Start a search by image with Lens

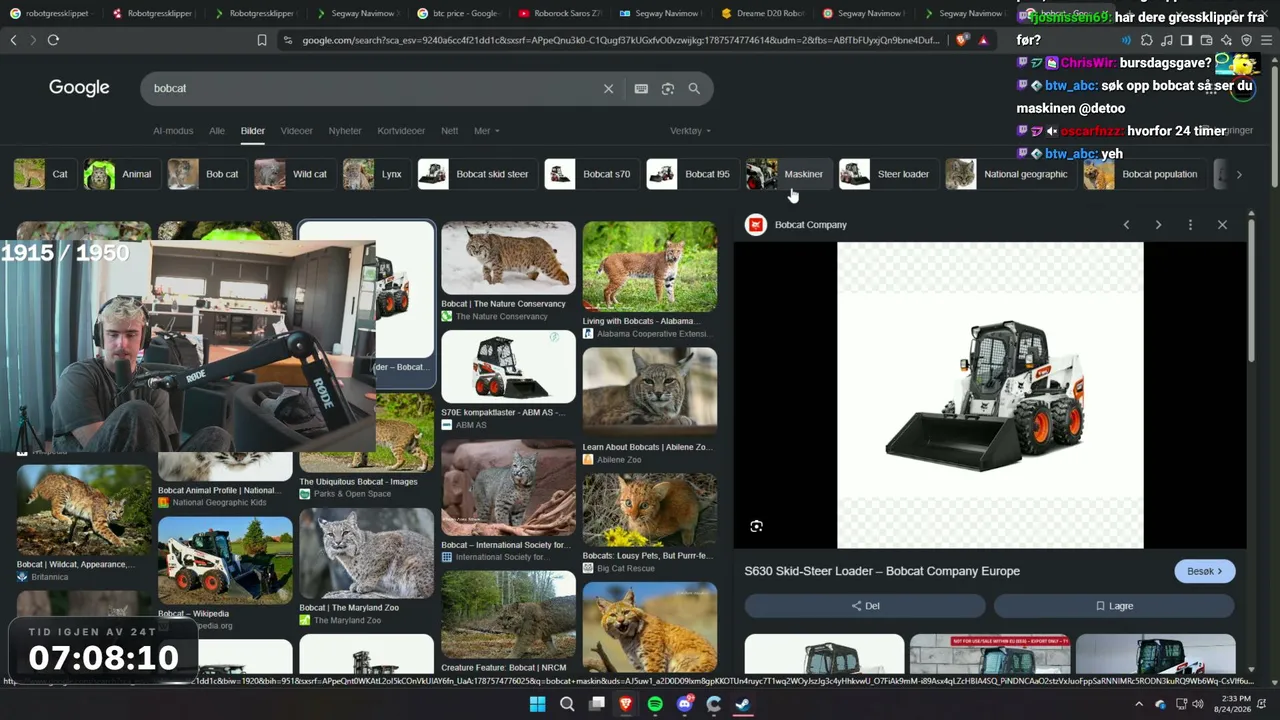click(x=668, y=88)
